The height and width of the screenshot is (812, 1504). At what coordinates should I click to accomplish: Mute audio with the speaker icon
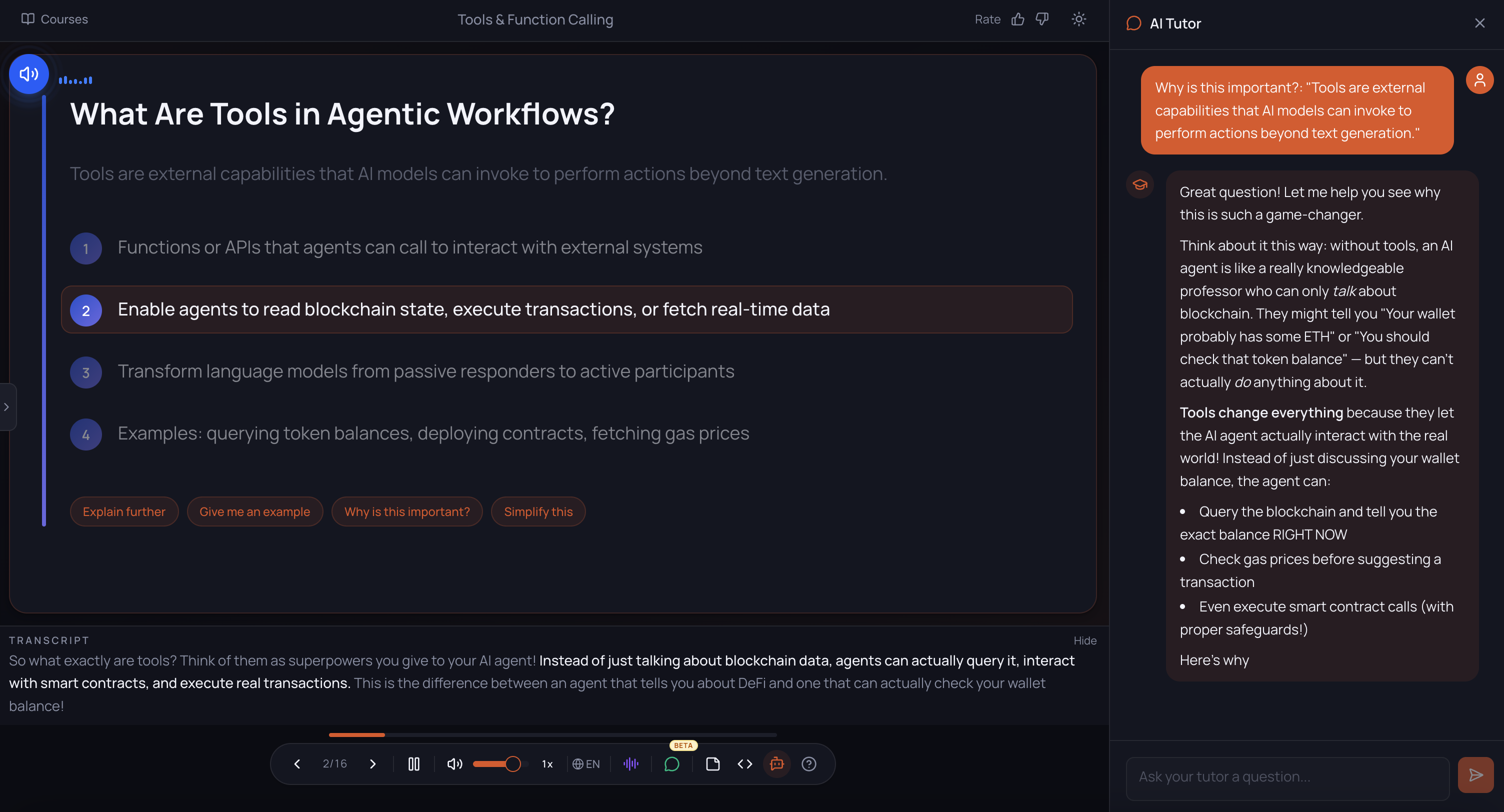[454, 763]
